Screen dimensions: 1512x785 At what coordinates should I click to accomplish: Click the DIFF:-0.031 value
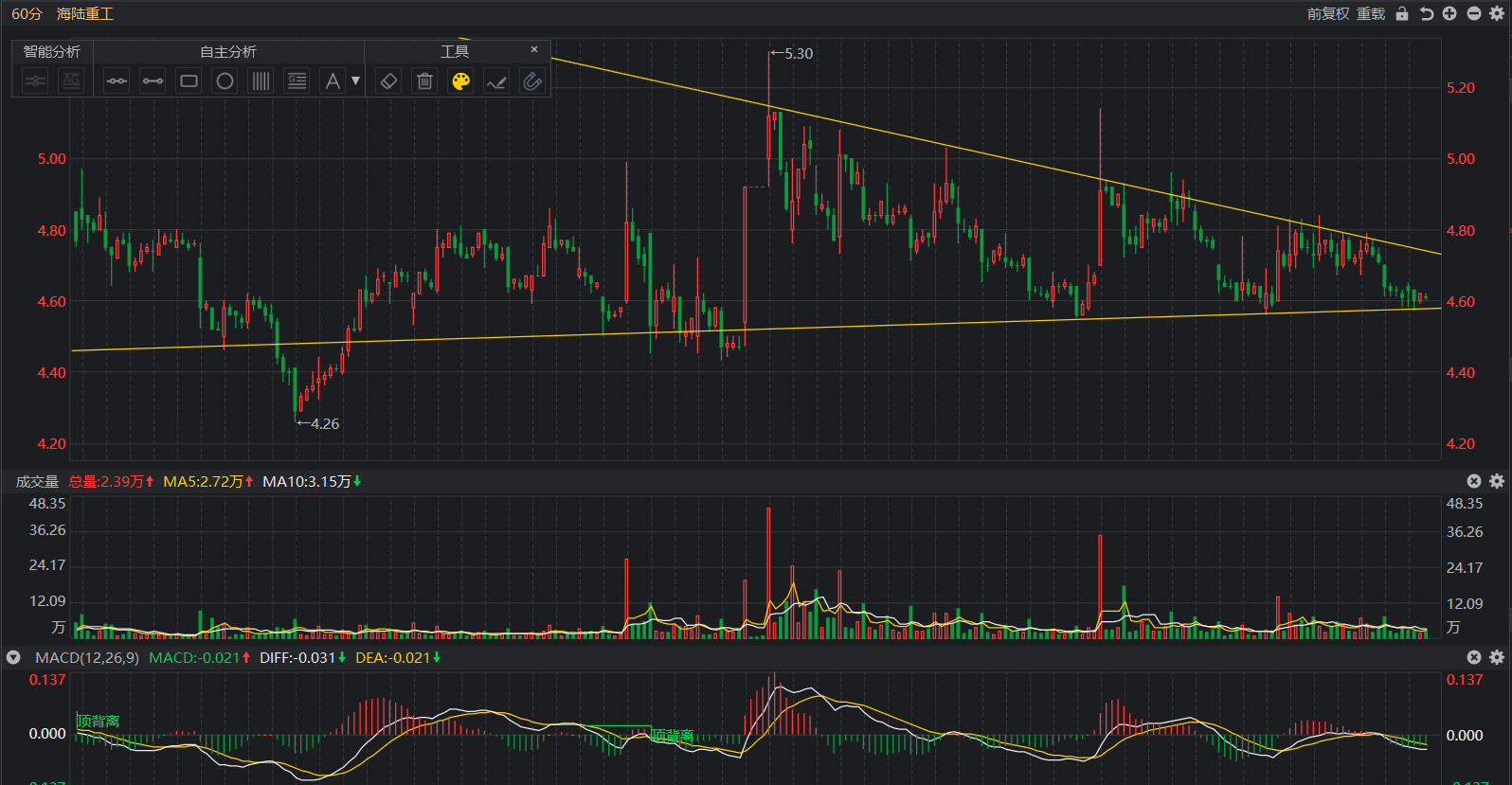[297, 657]
